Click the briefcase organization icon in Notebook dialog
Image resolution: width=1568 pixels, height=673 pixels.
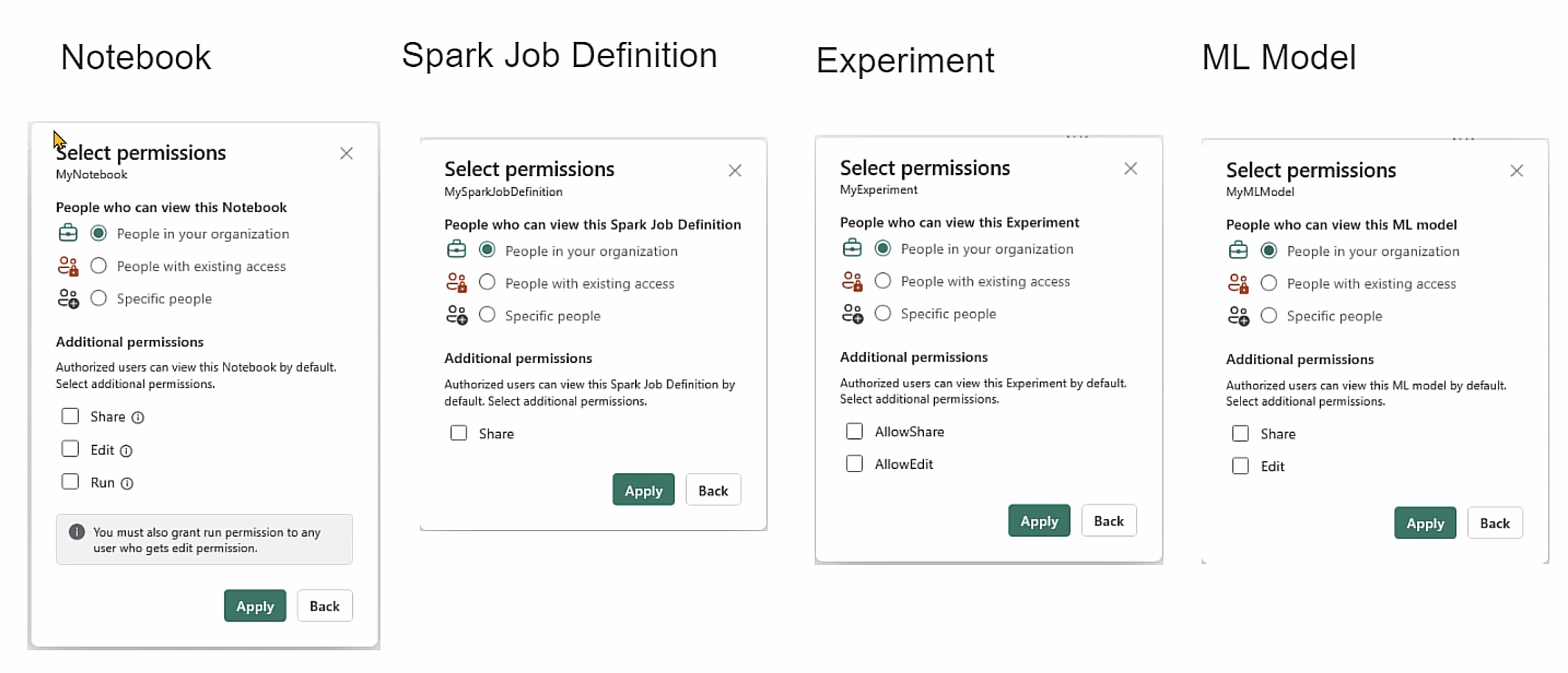[68, 233]
